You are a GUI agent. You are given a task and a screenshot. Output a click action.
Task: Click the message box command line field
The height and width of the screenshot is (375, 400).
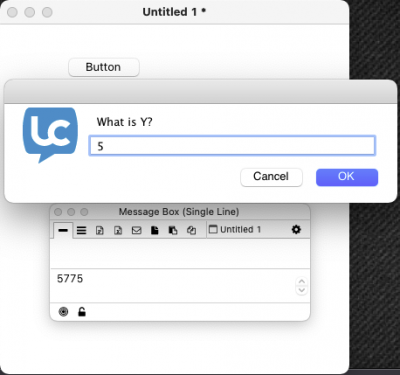[x=180, y=254]
